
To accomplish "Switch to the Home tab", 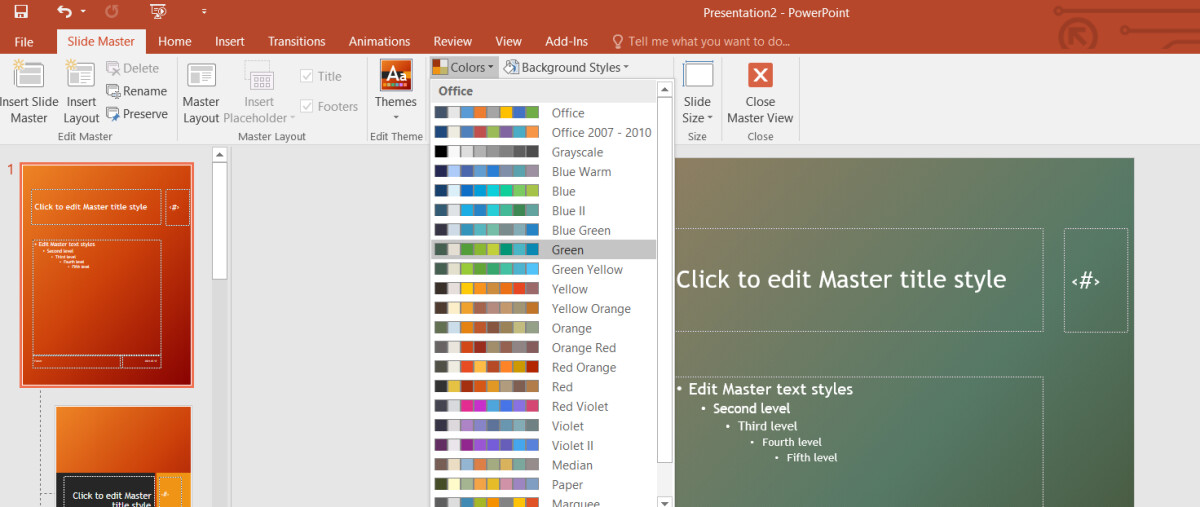I will pyautogui.click(x=175, y=41).
